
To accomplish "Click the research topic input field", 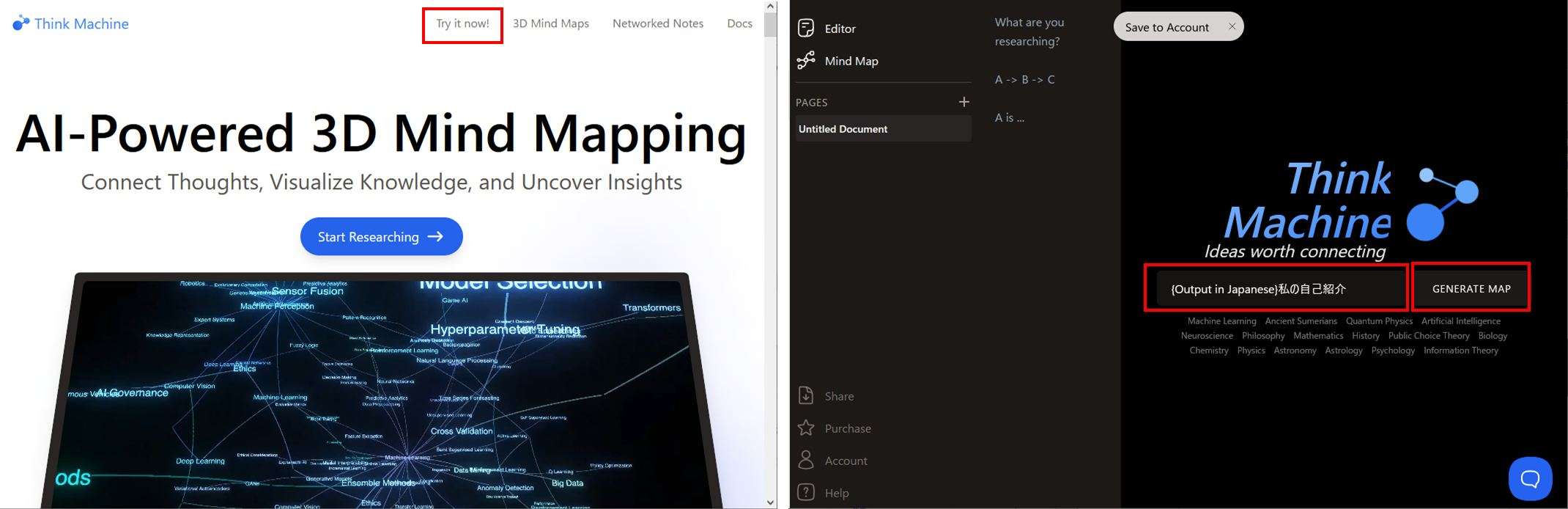I will (1282, 289).
